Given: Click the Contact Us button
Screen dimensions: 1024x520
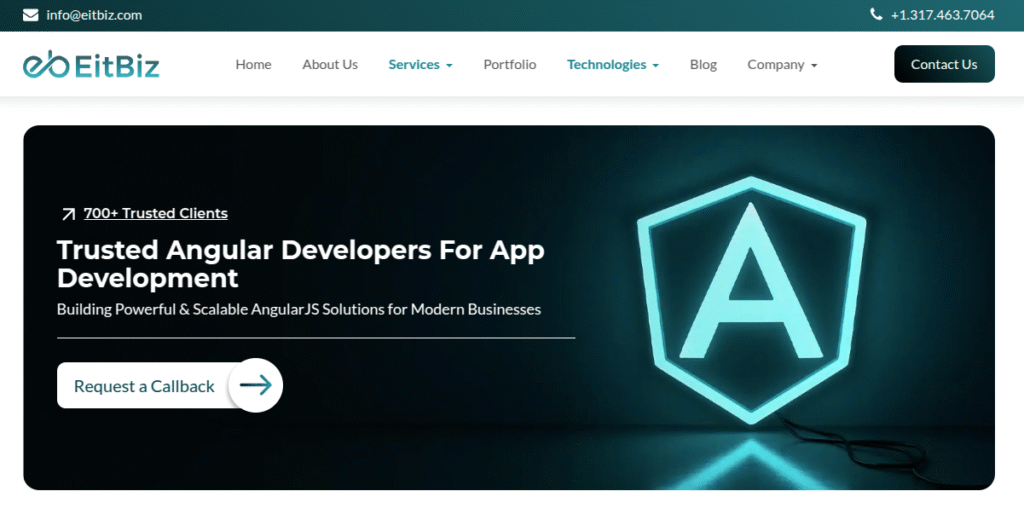Looking at the screenshot, I should 944,64.
